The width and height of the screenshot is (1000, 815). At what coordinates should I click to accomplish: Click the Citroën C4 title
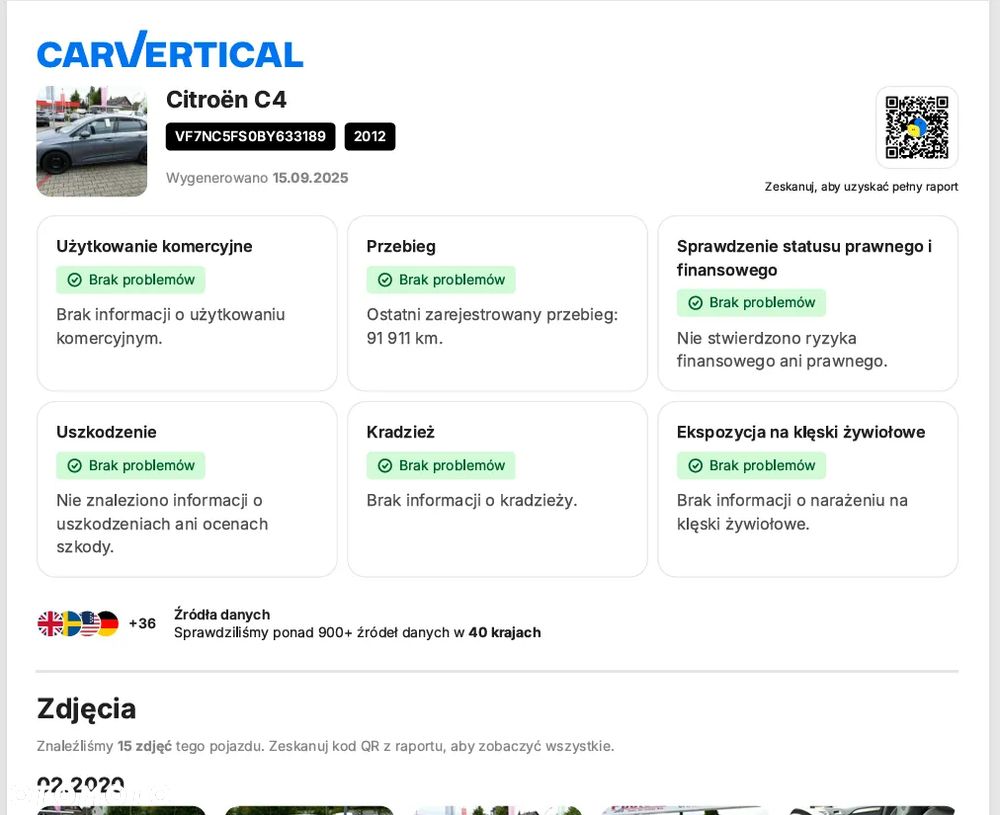tap(226, 99)
